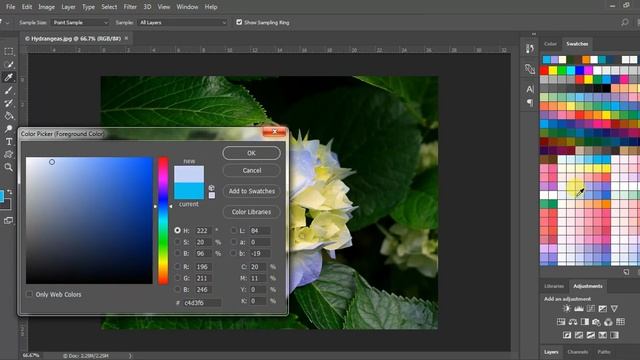
Task: Add an Exposure adjustment
Action: (602, 309)
